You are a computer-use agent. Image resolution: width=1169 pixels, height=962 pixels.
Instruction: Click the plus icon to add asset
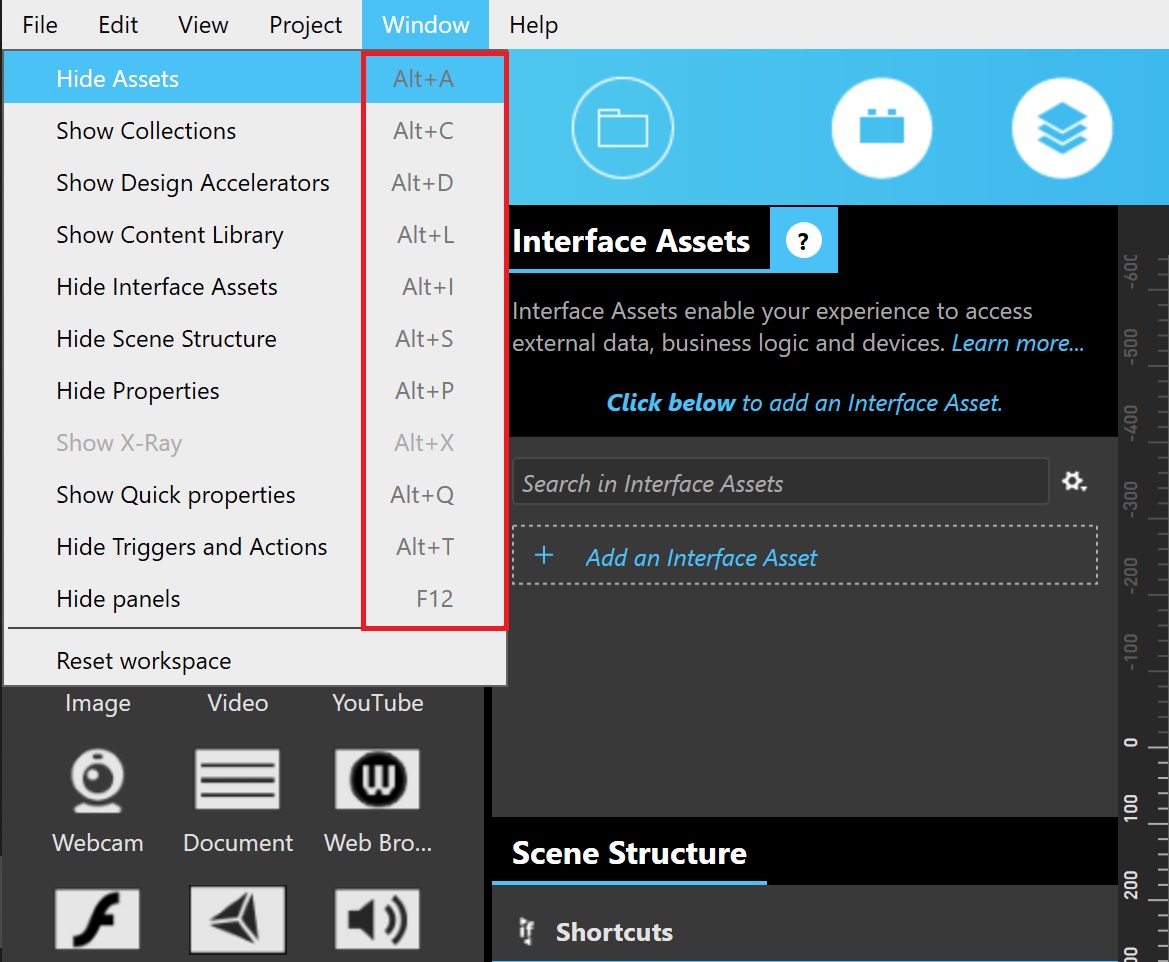tap(544, 555)
